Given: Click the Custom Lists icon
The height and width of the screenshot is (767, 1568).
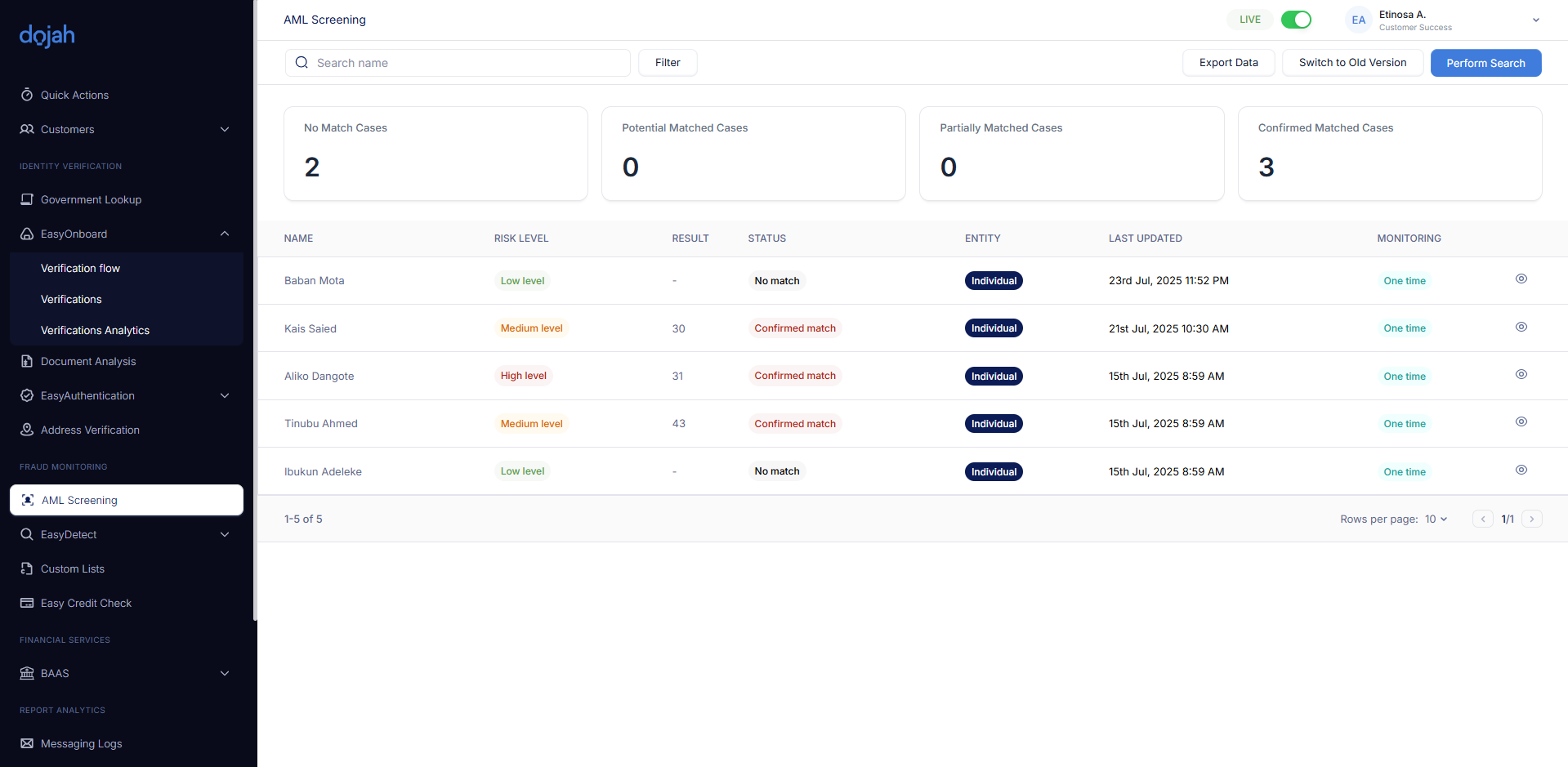Looking at the screenshot, I should [x=27, y=569].
